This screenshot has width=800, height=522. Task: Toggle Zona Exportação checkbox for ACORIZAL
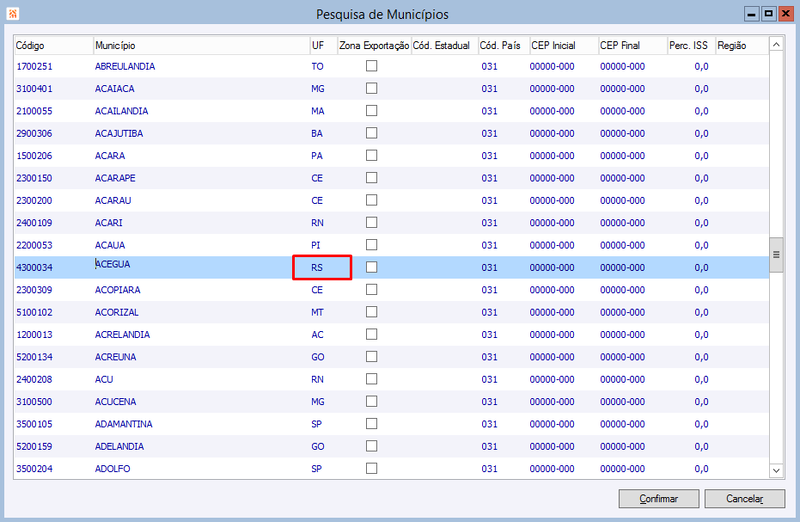(371, 312)
